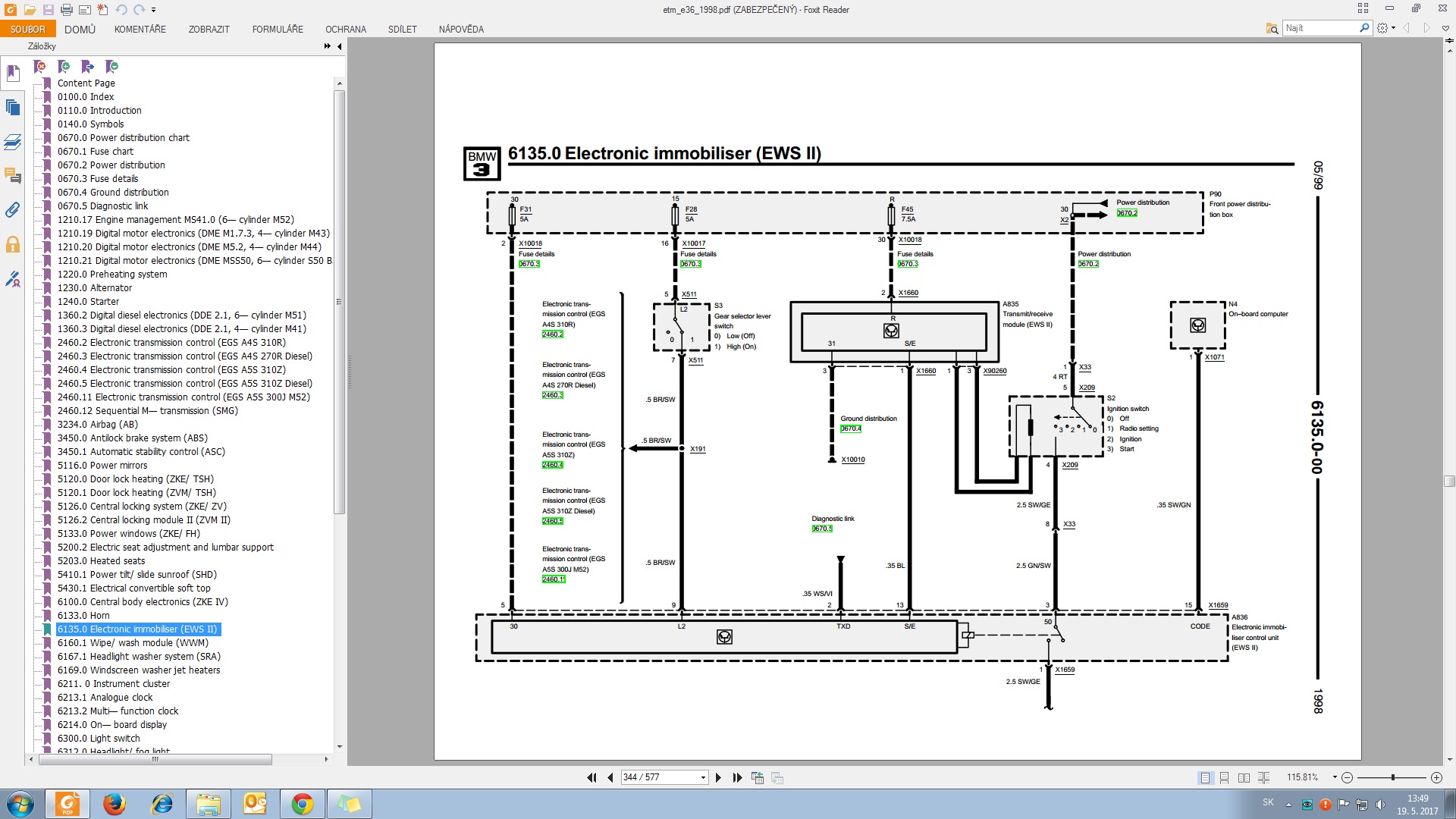Enable single page view mode
This screenshot has width=1456, height=819.
[1205, 777]
